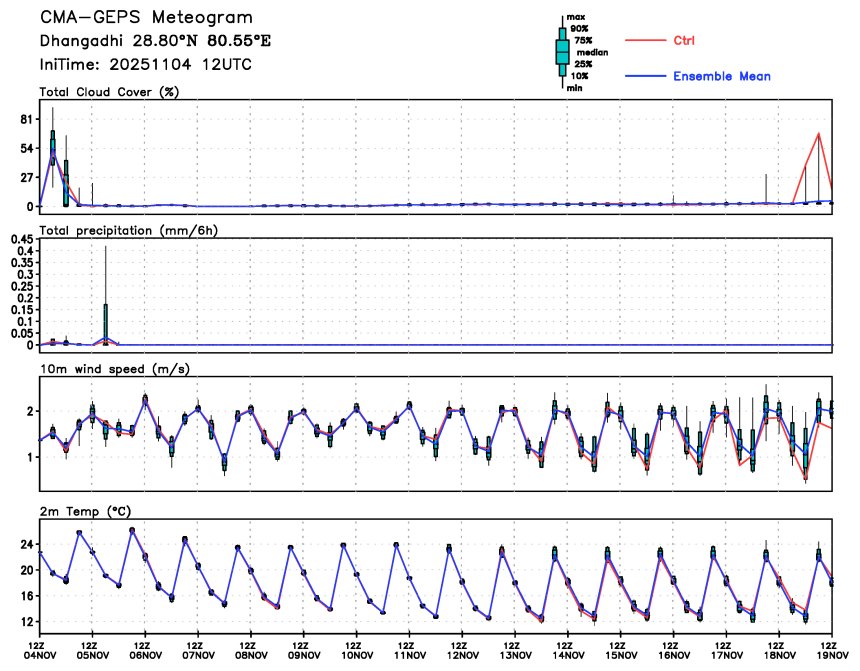Click the '10%' legend label
The image size is (860, 671).
point(579,76)
